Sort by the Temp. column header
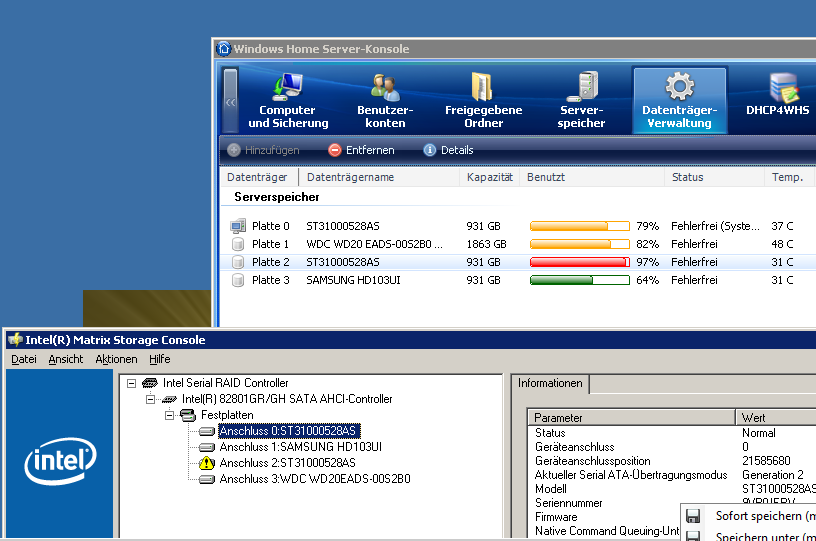 [x=788, y=177]
